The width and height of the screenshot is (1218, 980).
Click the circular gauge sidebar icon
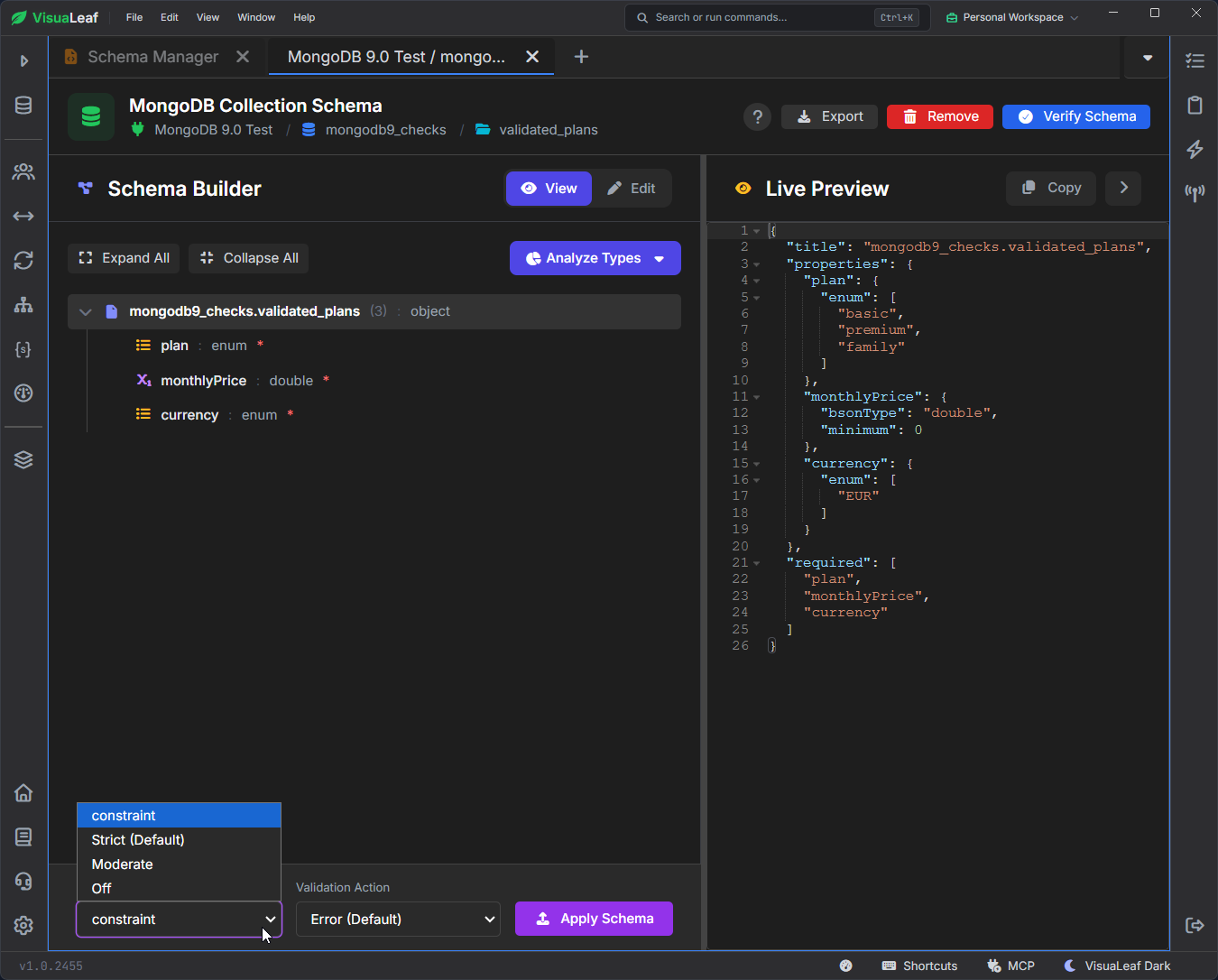(23, 393)
